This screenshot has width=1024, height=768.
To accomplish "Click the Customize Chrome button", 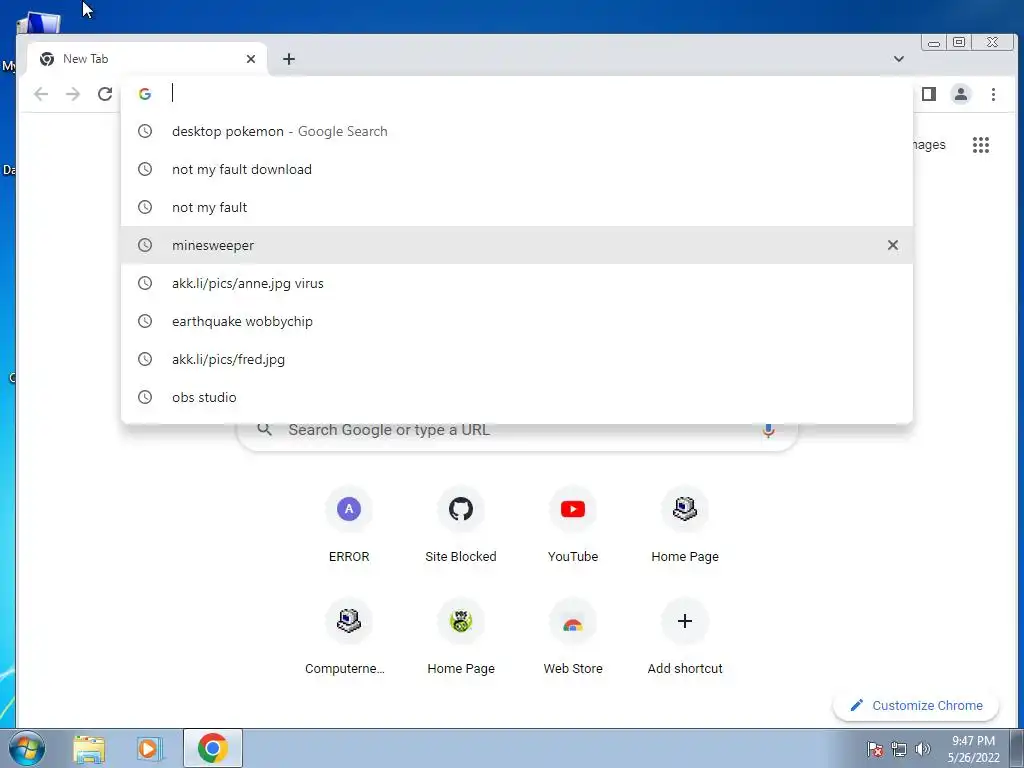I will (x=916, y=705).
